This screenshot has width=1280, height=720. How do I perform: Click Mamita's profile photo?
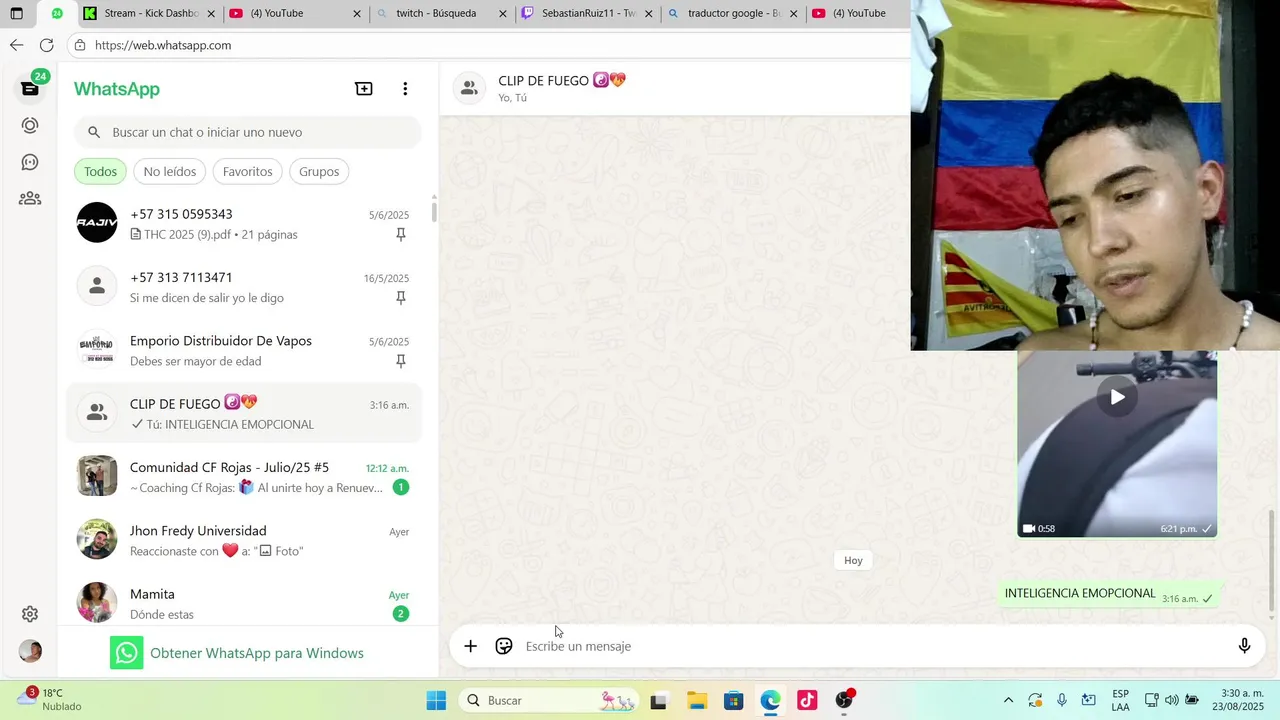click(97, 602)
